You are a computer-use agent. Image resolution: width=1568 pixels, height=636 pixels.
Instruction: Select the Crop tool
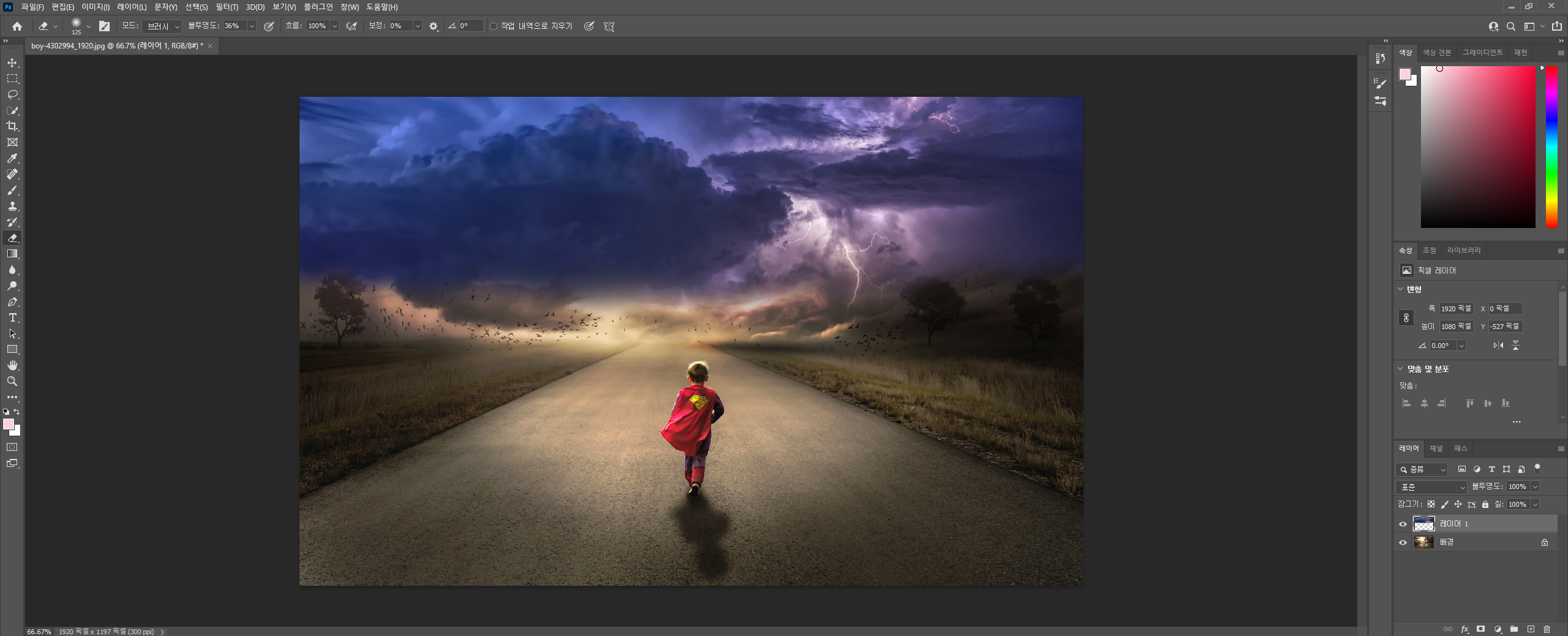pos(12,126)
